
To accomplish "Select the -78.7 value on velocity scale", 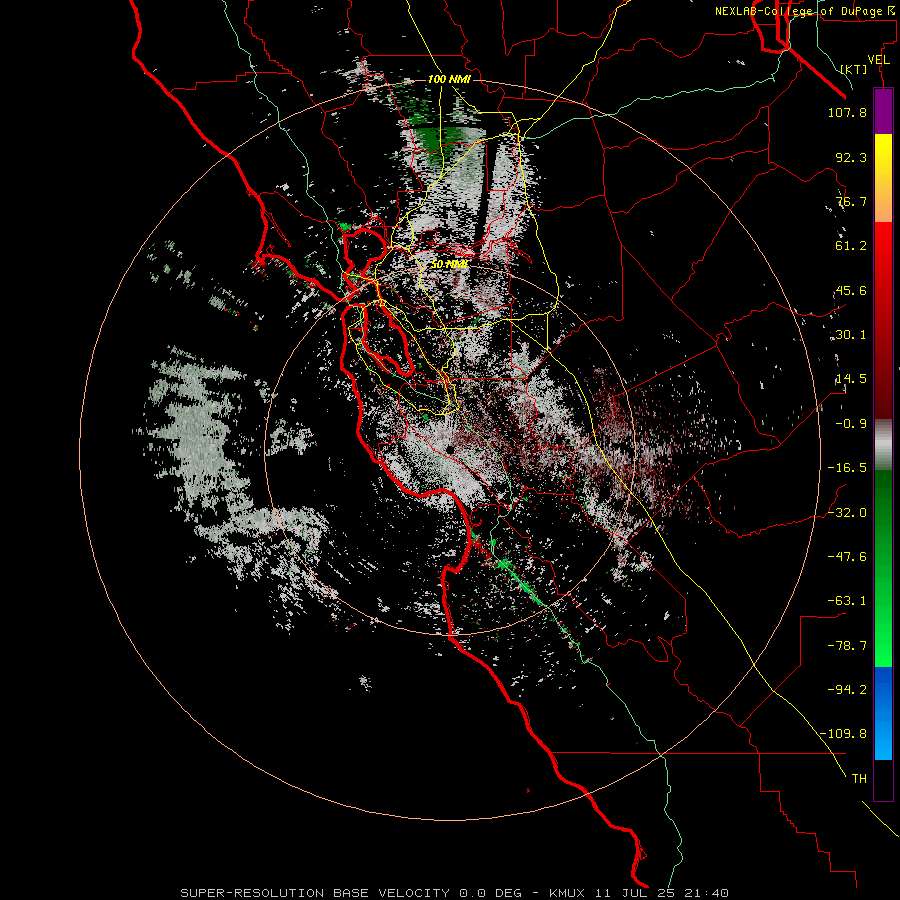I will [847, 645].
